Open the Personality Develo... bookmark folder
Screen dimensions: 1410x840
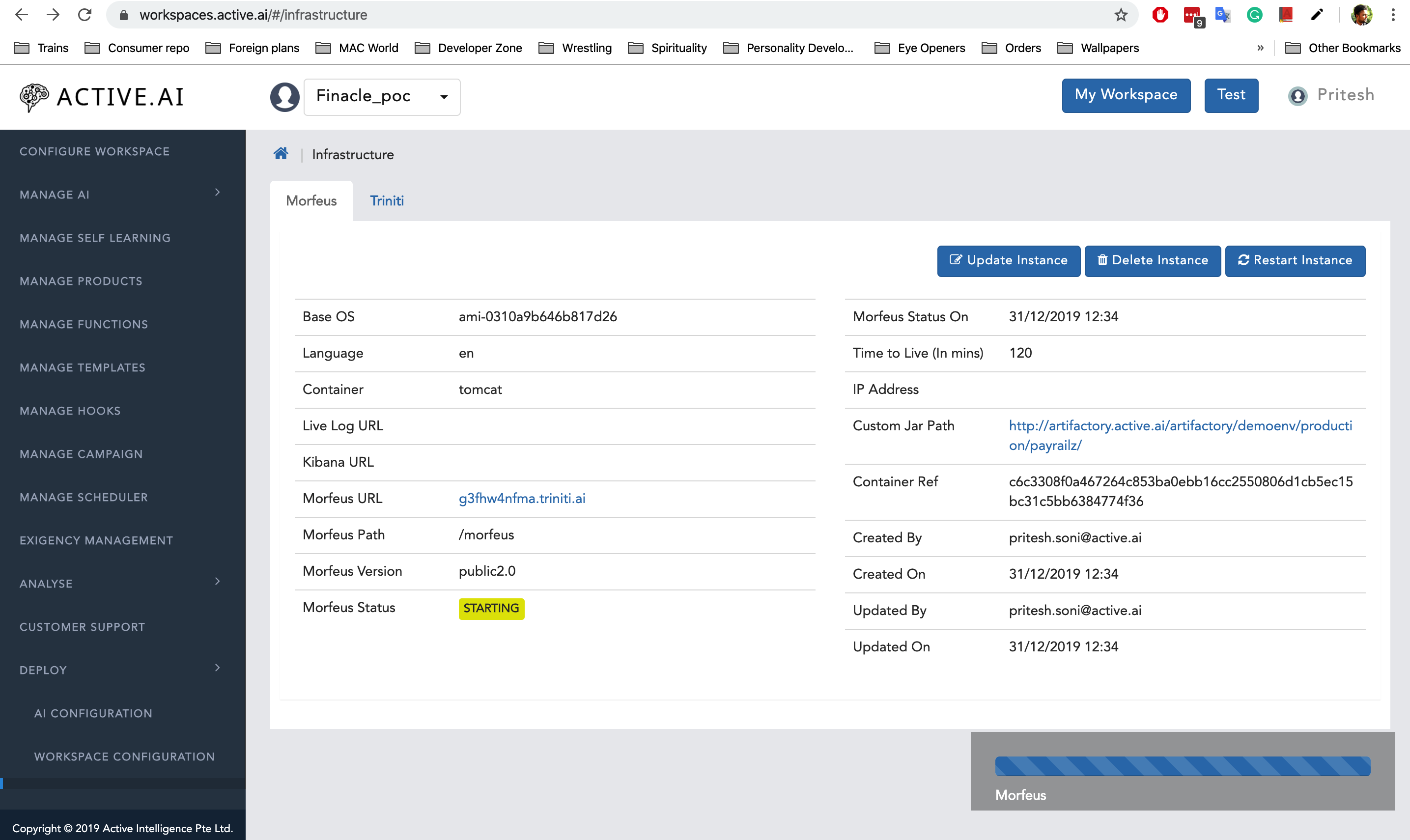click(x=788, y=48)
